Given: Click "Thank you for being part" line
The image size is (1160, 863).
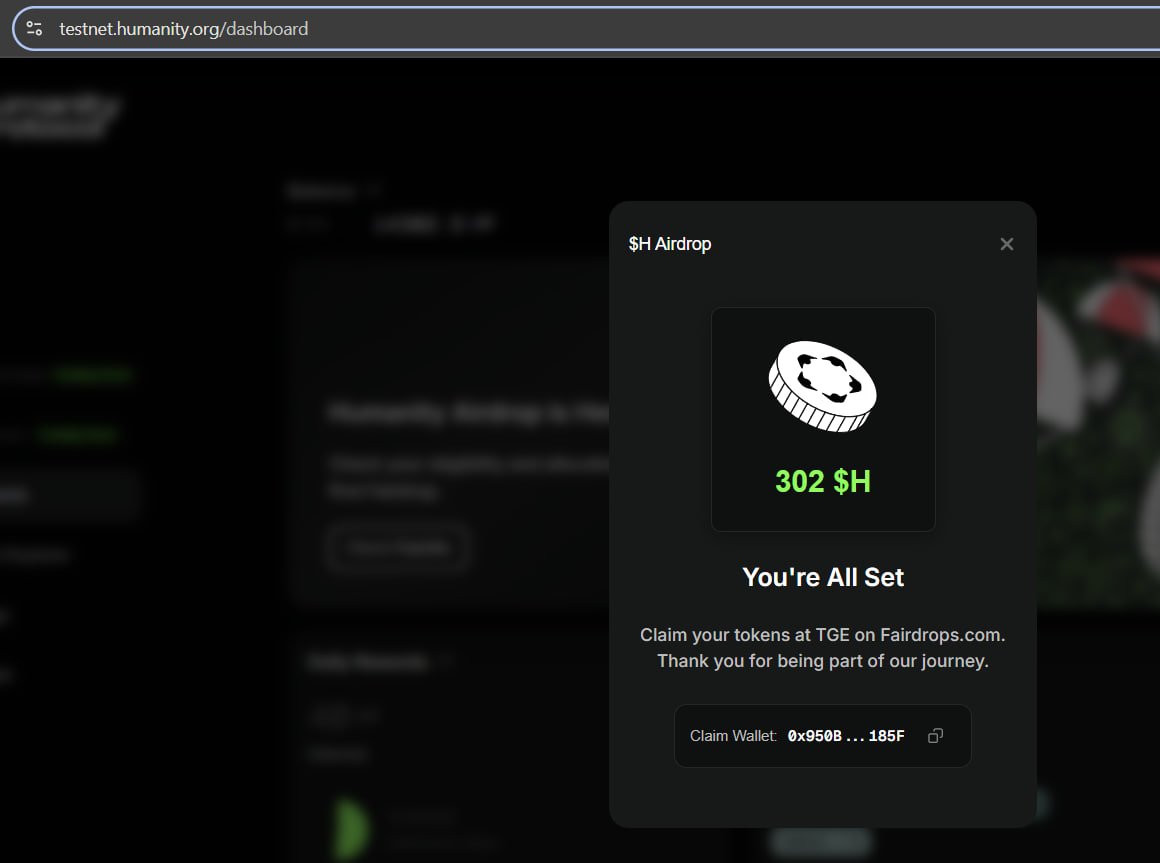Looking at the screenshot, I should (x=823, y=661).
